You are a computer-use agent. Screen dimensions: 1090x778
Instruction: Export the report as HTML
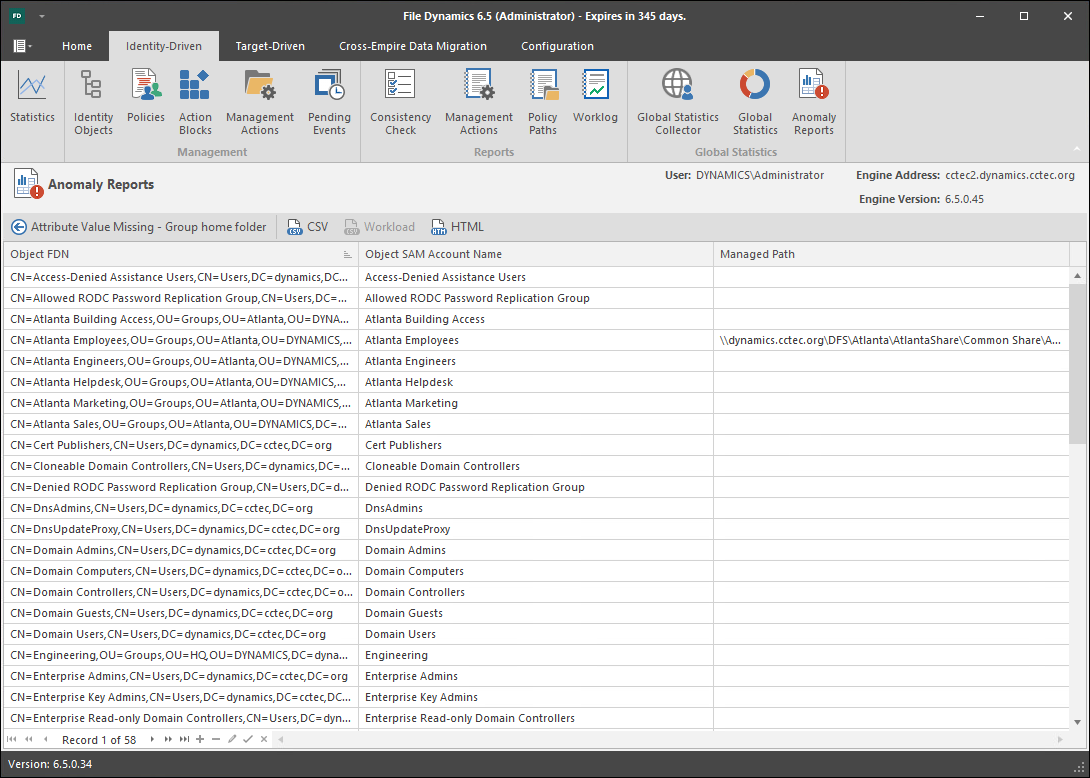pyautogui.click(x=457, y=227)
